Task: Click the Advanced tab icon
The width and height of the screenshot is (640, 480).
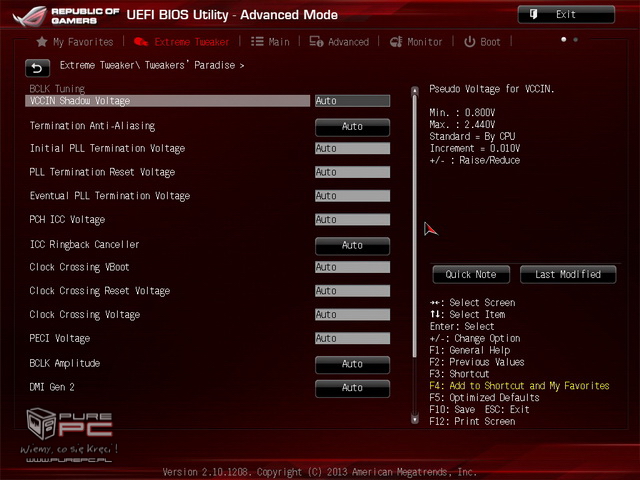Action: pyautogui.click(x=316, y=42)
